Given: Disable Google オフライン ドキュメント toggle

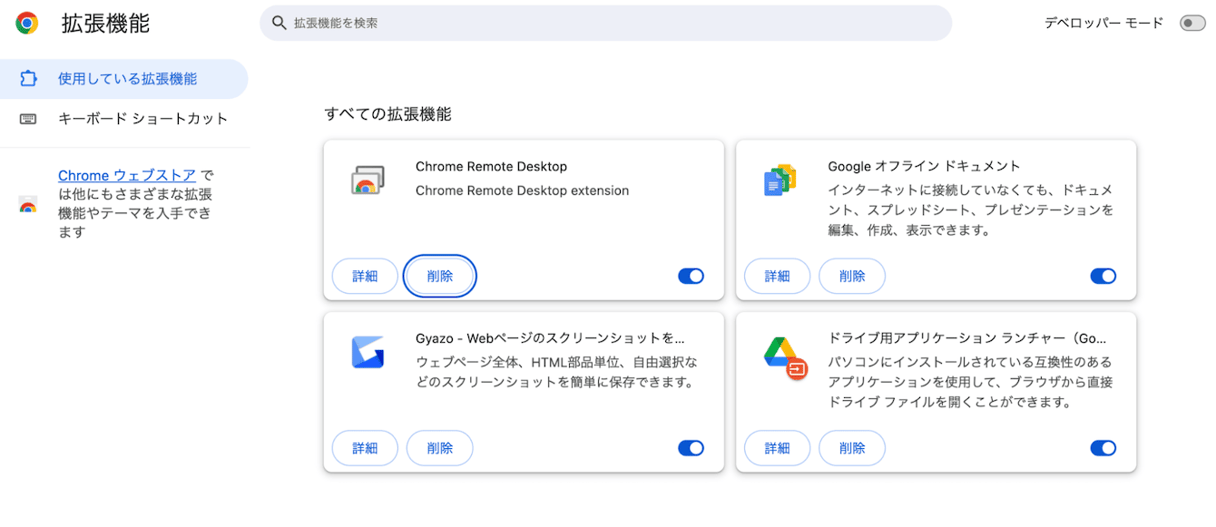Looking at the screenshot, I should click(x=1103, y=276).
